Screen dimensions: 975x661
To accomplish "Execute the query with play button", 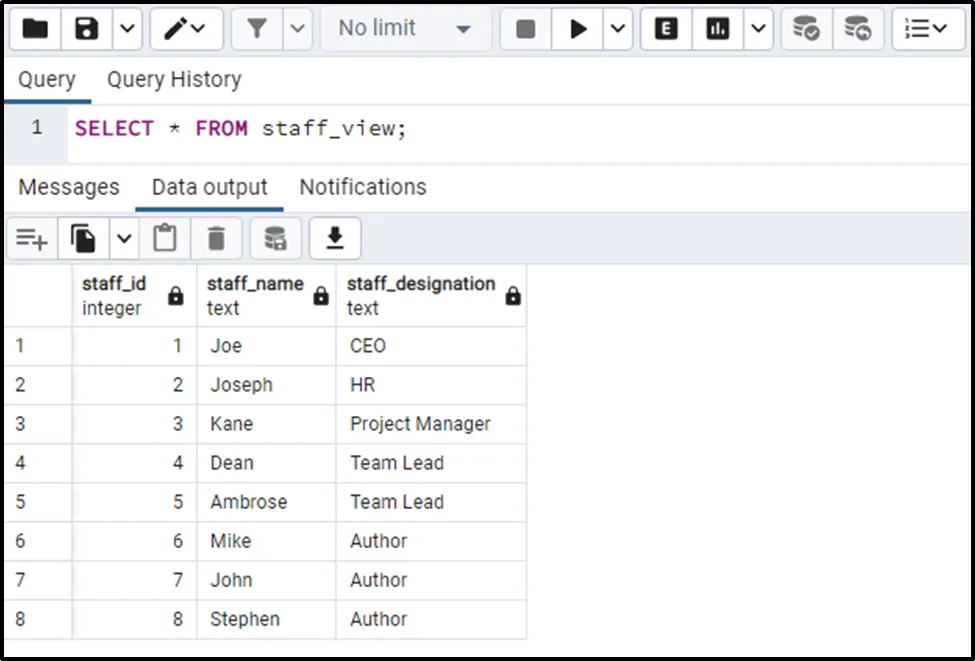I will click(578, 29).
